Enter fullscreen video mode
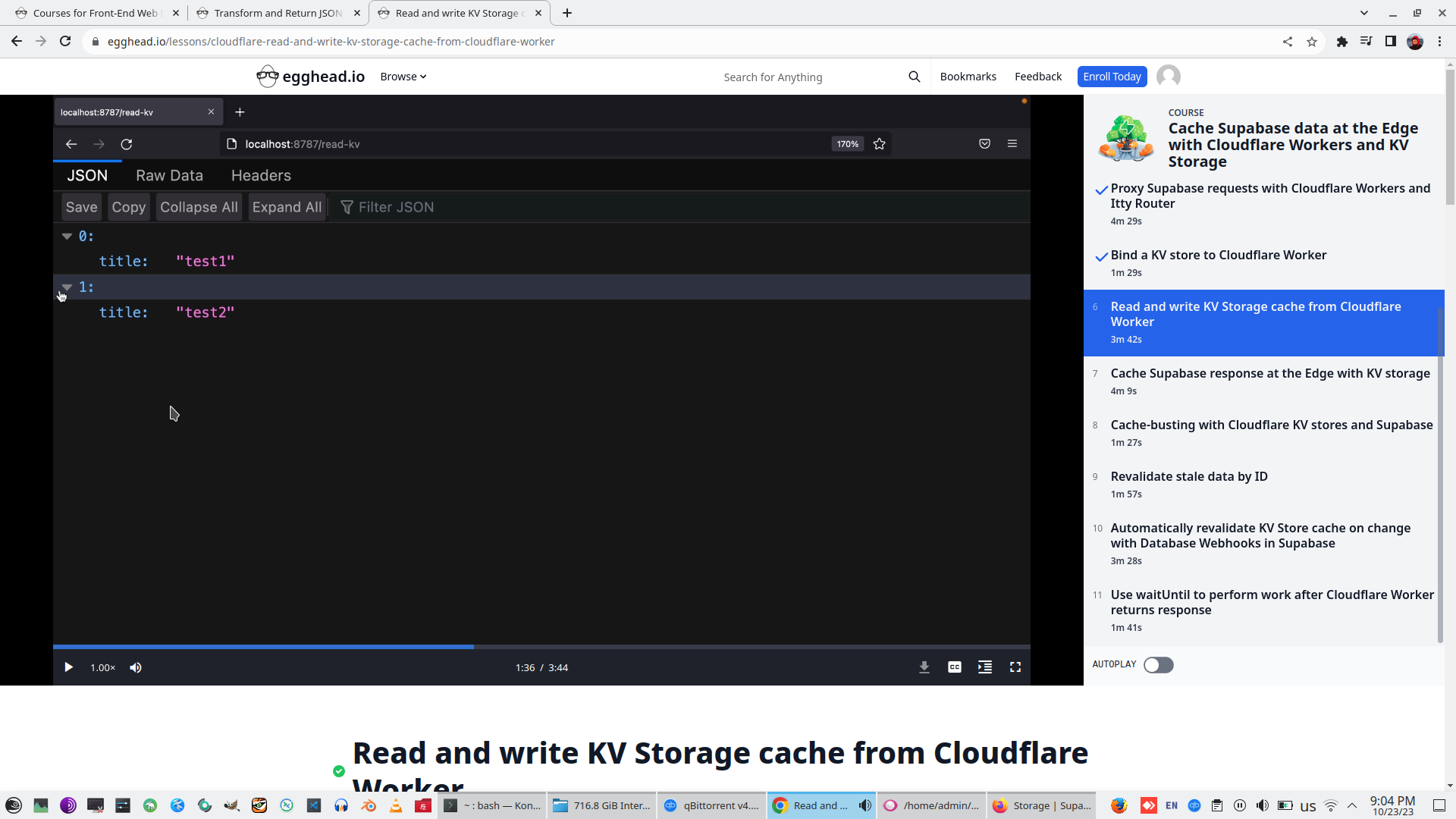This screenshot has width=1456, height=819. (x=1015, y=667)
